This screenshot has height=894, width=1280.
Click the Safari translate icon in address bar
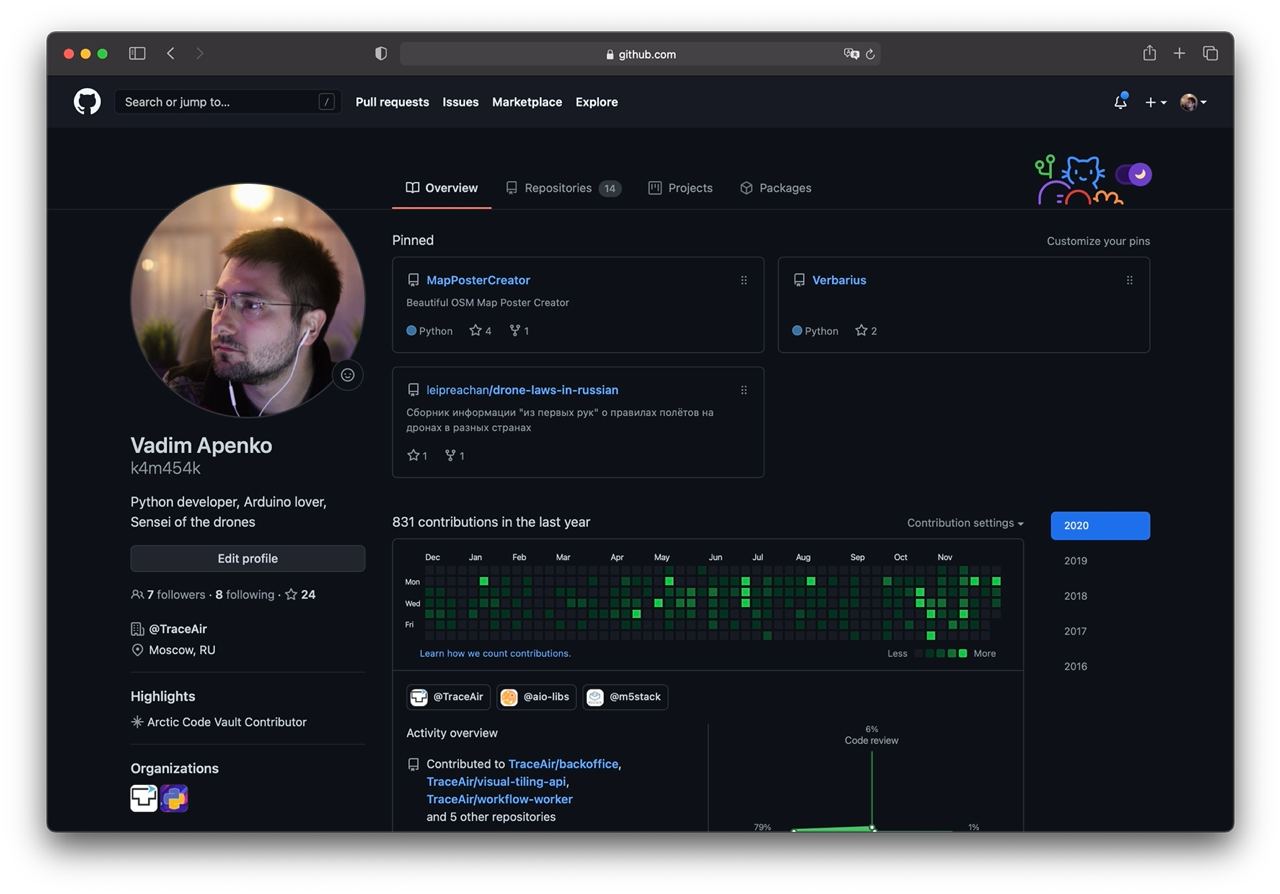(x=851, y=54)
